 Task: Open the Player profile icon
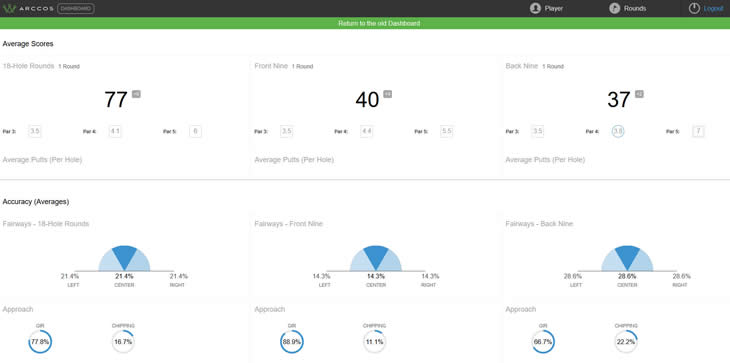(535, 8)
